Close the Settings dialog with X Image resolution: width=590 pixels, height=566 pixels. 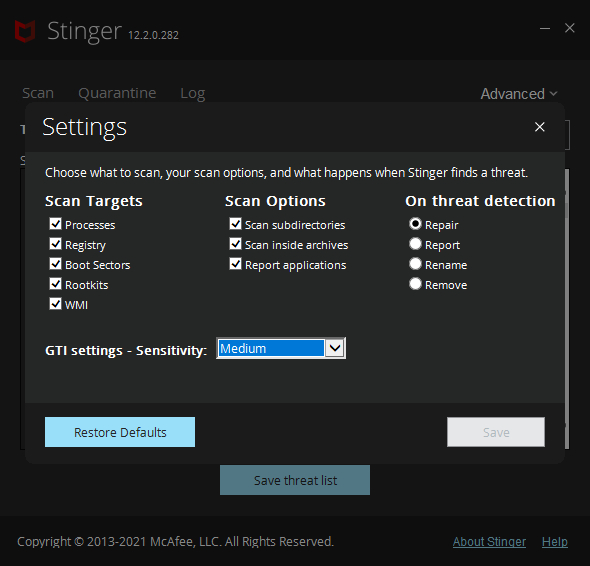(540, 127)
